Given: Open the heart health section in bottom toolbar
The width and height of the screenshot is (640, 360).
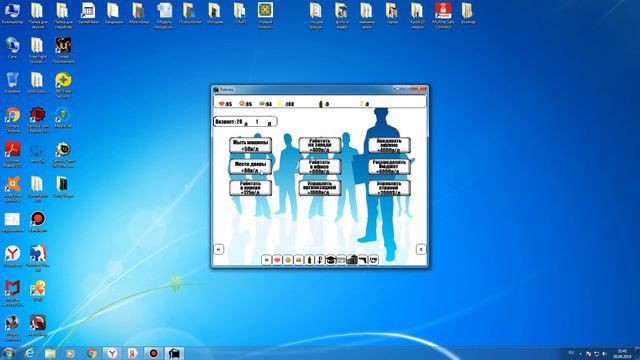Looking at the screenshot, I should tap(277, 260).
